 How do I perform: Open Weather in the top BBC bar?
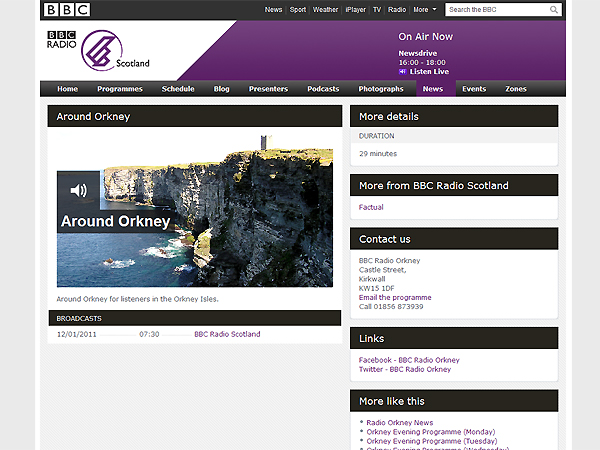(325, 10)
